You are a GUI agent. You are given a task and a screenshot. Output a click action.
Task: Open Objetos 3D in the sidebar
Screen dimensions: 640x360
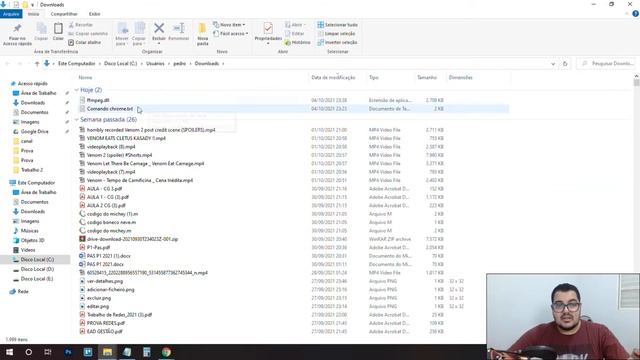(x=32, y=240)
